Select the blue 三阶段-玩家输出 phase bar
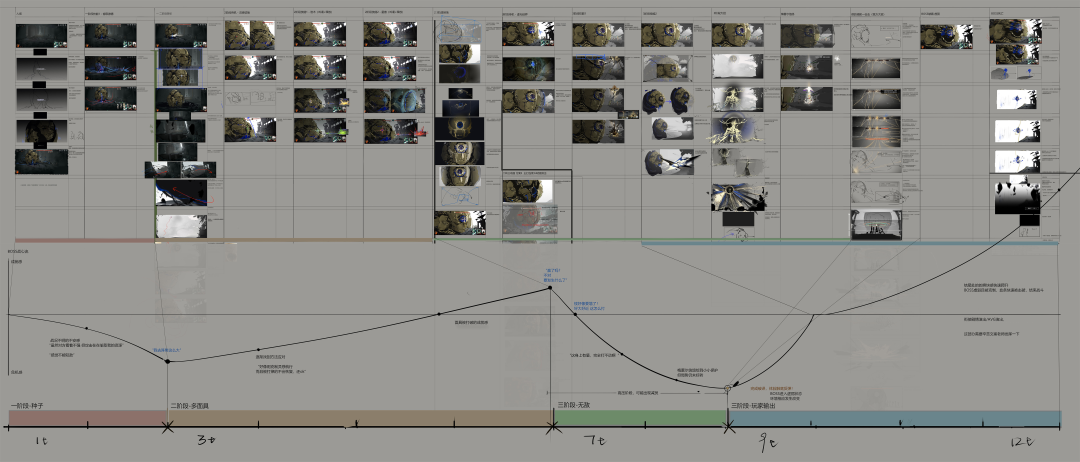 coord(894,419)
